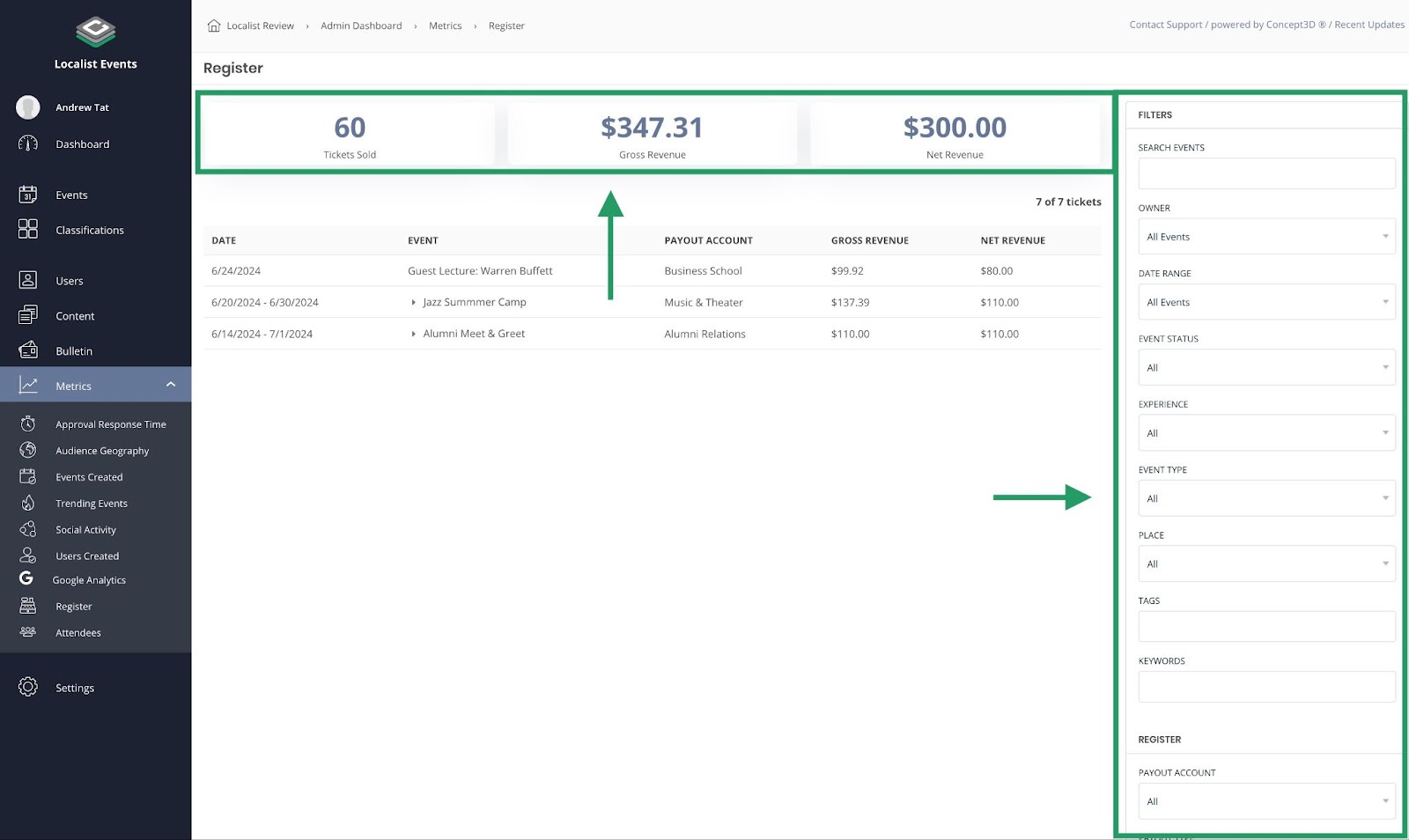This screenshot has height=840, width=1409.
Task: Open Events via the calendar icon
Action: pos(28,195)
